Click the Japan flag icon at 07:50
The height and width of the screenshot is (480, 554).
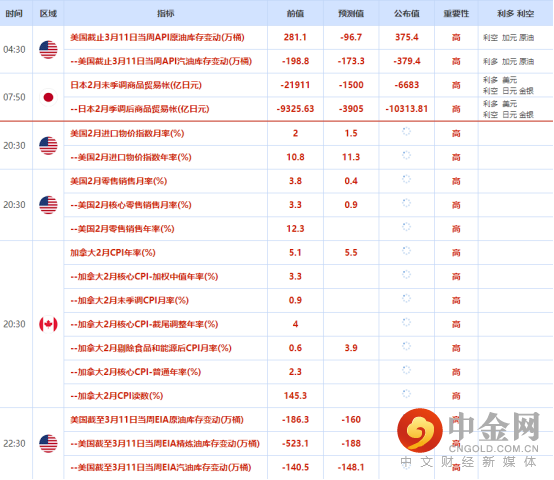[48, 97]
